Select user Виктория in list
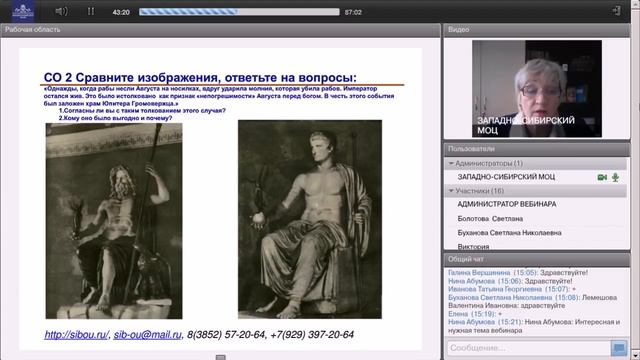Screen dimensions: 640x360 536,246
